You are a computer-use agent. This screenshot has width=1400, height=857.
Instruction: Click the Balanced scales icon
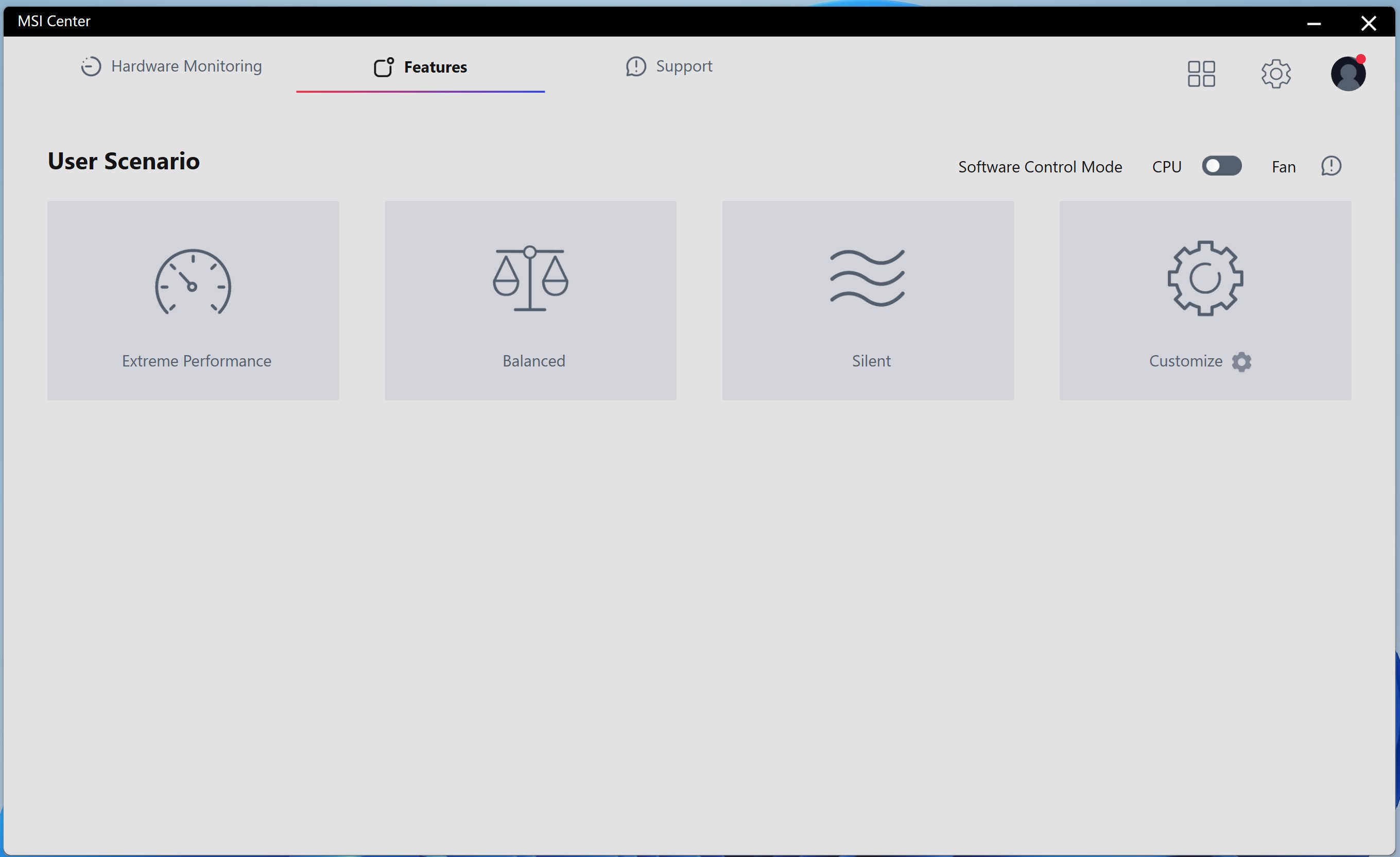pyautogui.click(x=530, y=278)
